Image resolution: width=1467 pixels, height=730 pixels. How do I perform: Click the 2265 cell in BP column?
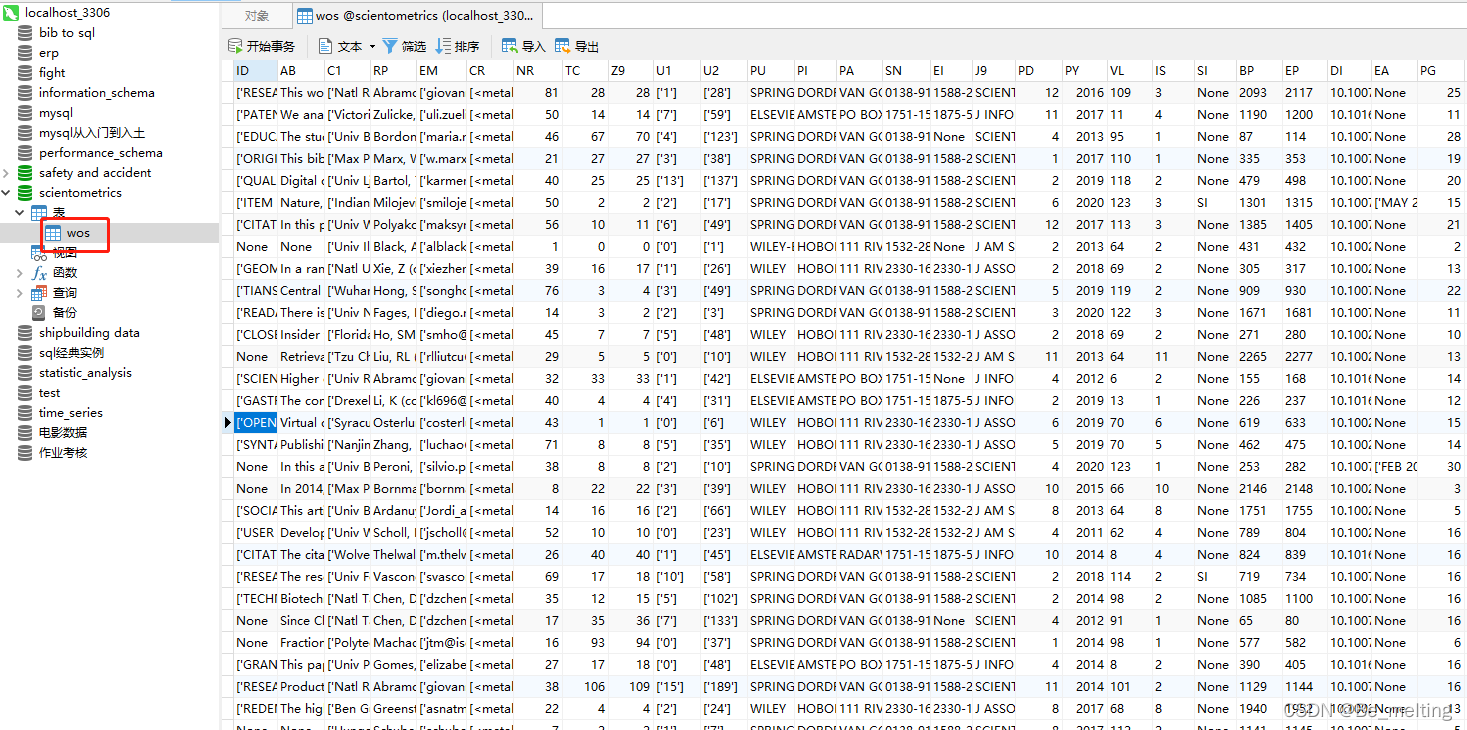click(x=1258, y=357)
